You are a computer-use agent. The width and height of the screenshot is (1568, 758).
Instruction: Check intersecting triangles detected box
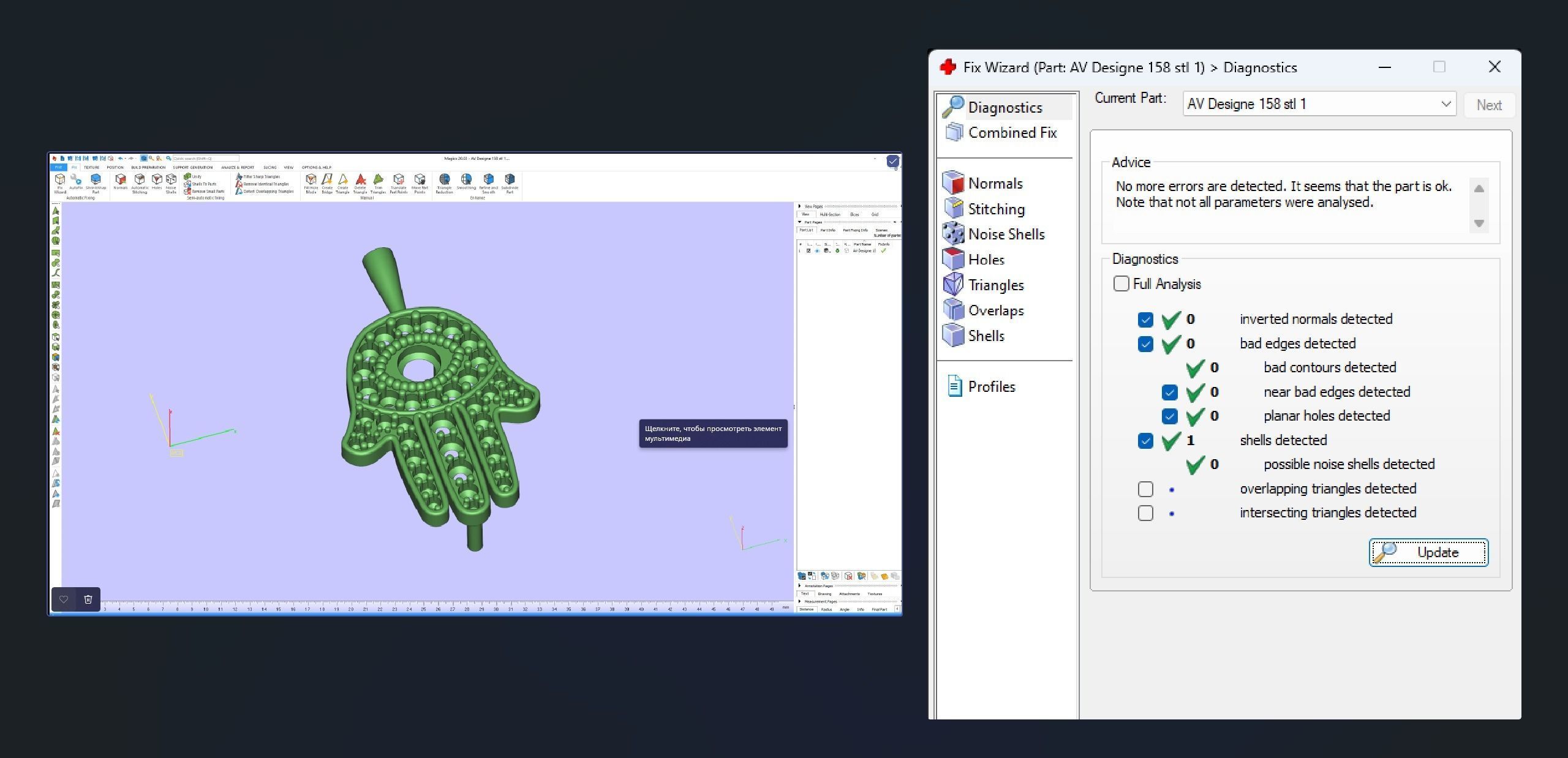(x=1145, y=513)
